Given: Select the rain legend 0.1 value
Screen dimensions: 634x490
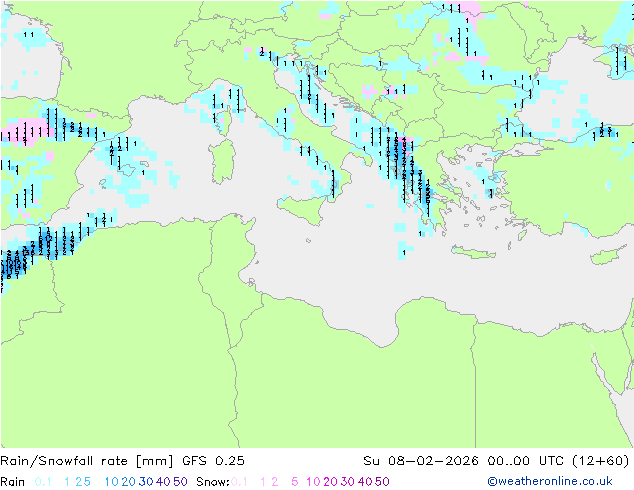Looking at the screenshot, I should (x=43, y=482).
